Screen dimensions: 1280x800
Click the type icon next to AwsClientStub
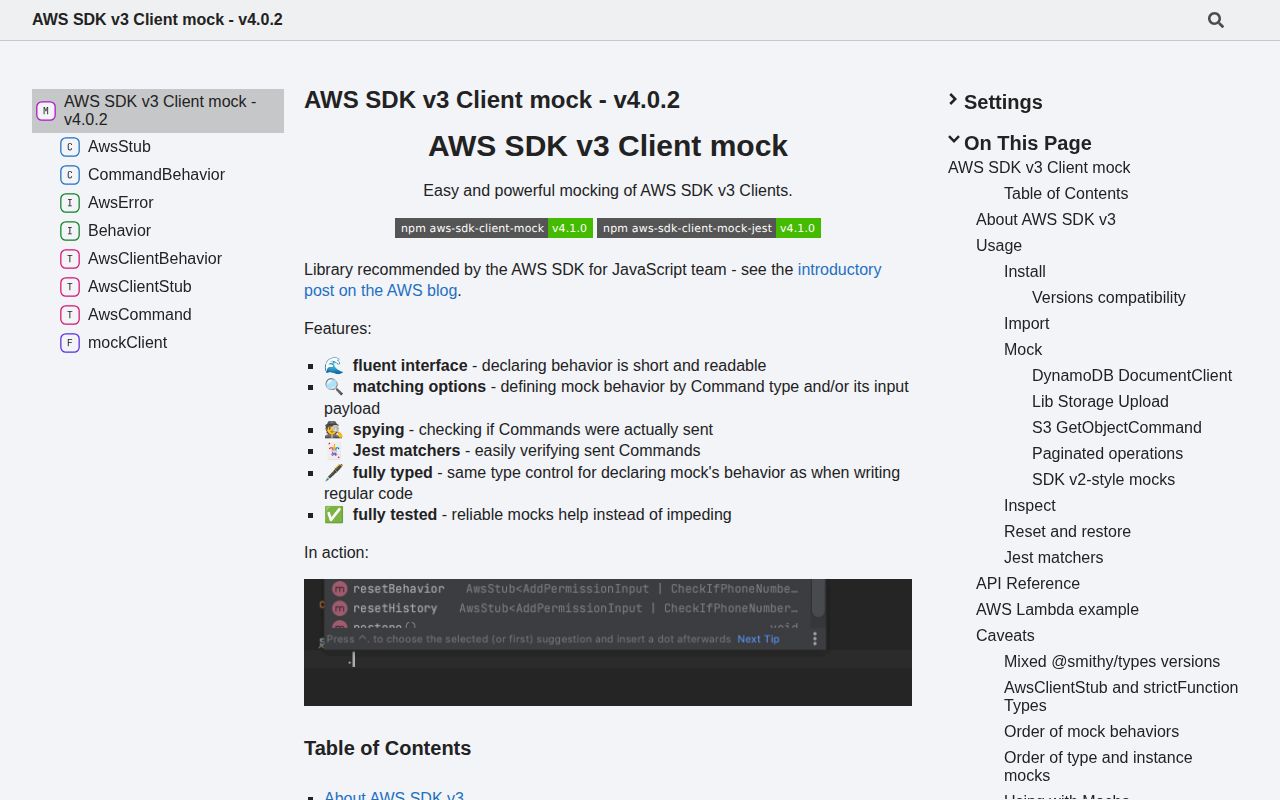click(70, 287)
